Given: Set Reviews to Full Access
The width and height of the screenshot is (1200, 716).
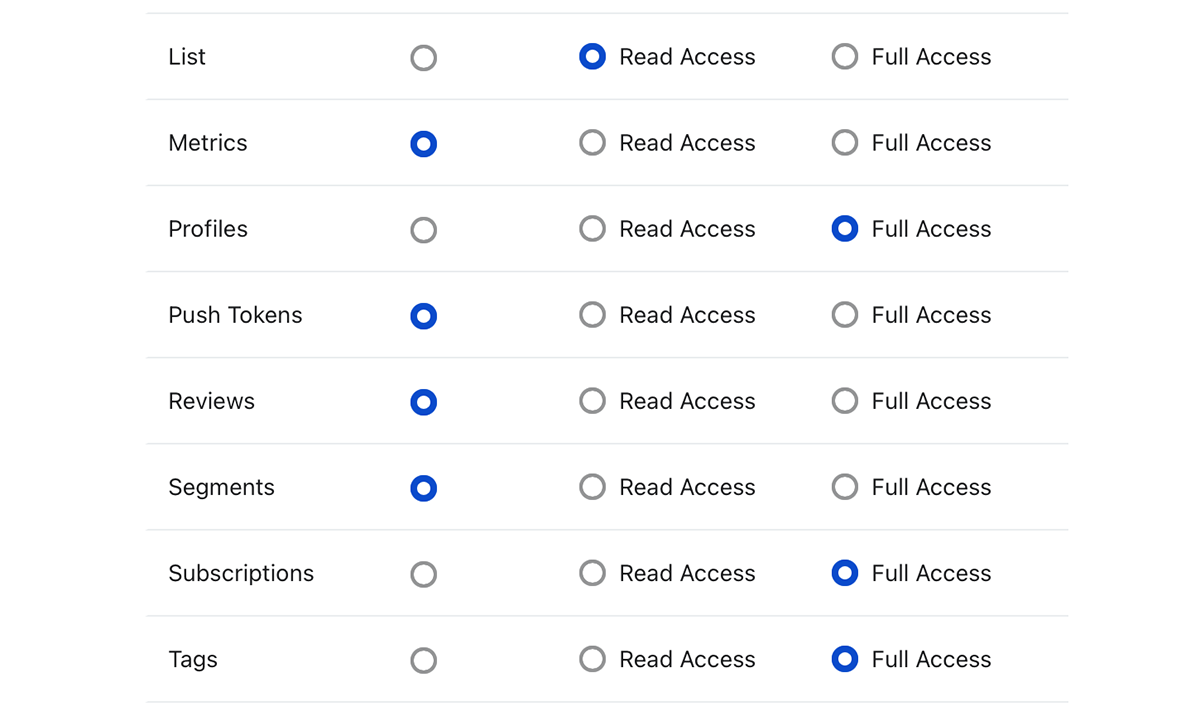Looking at the screenshot, I should [x=845, y=401].
